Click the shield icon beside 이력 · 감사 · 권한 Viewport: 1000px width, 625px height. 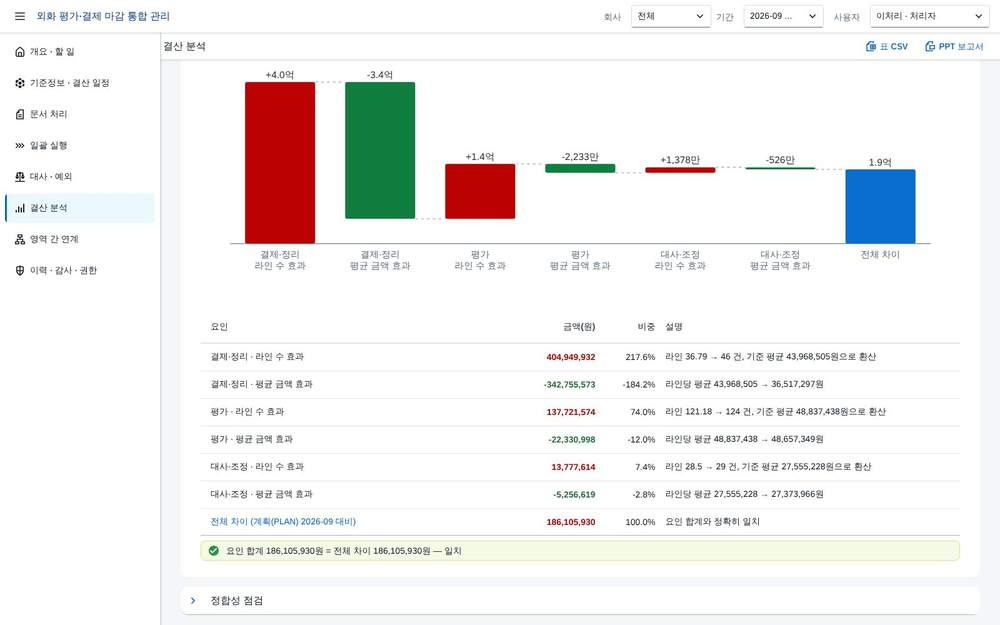pos(20,270)
